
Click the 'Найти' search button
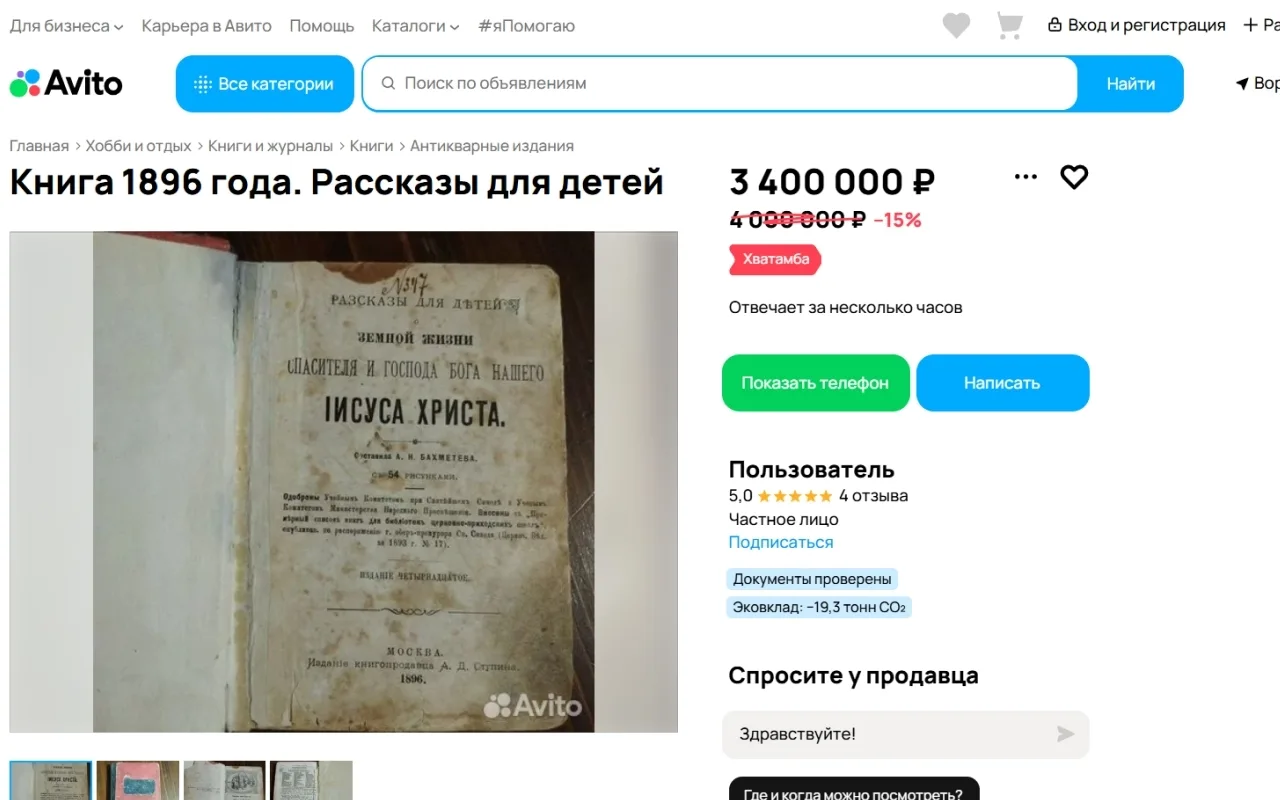[x=1131, y=84]
